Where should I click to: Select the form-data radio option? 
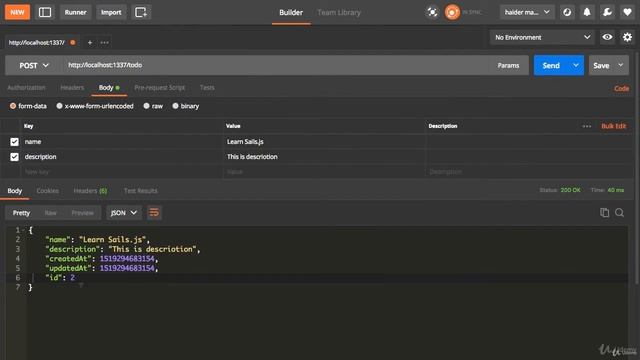13,106
